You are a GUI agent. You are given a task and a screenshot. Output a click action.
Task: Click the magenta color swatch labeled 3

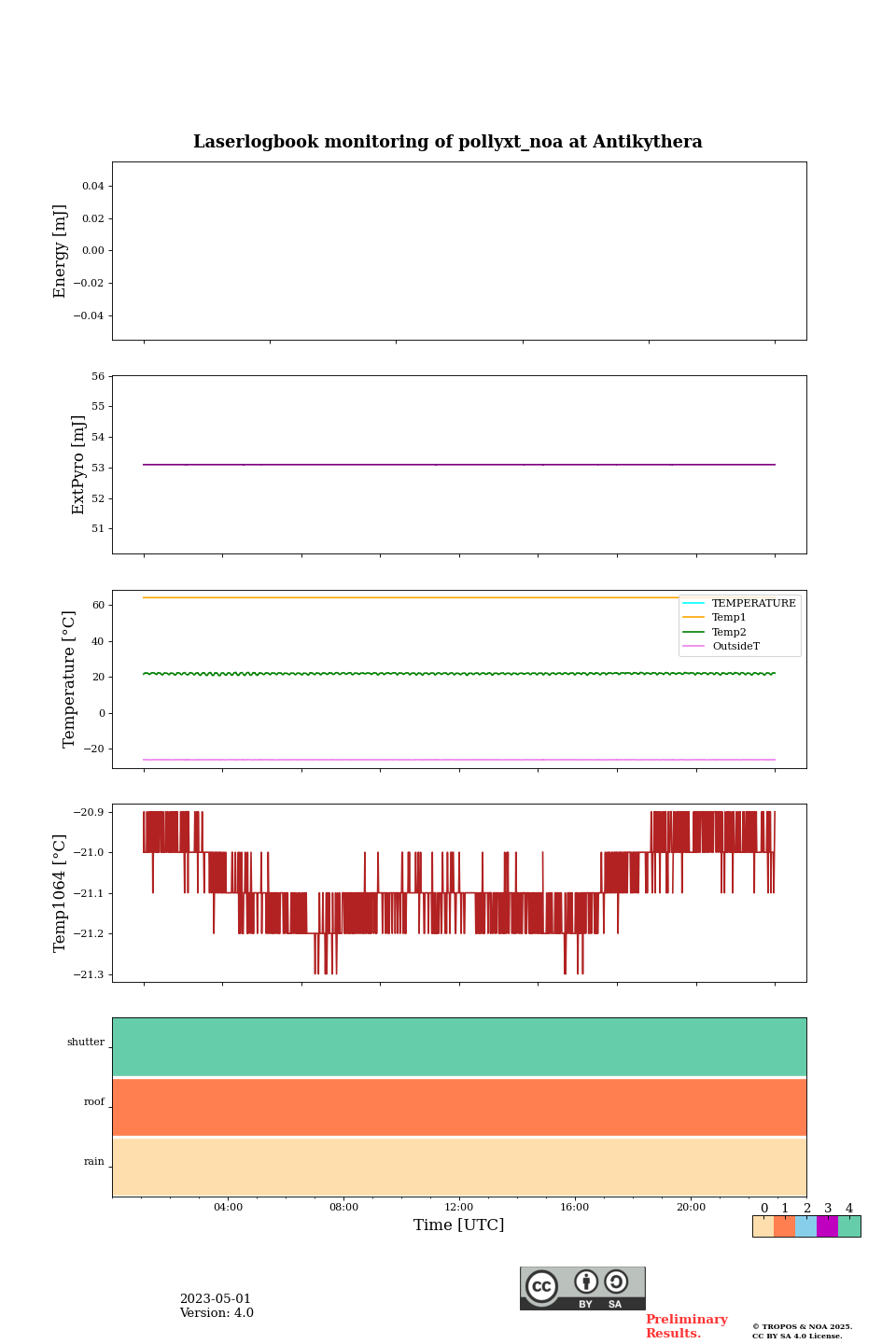[x=828, y=1226]
